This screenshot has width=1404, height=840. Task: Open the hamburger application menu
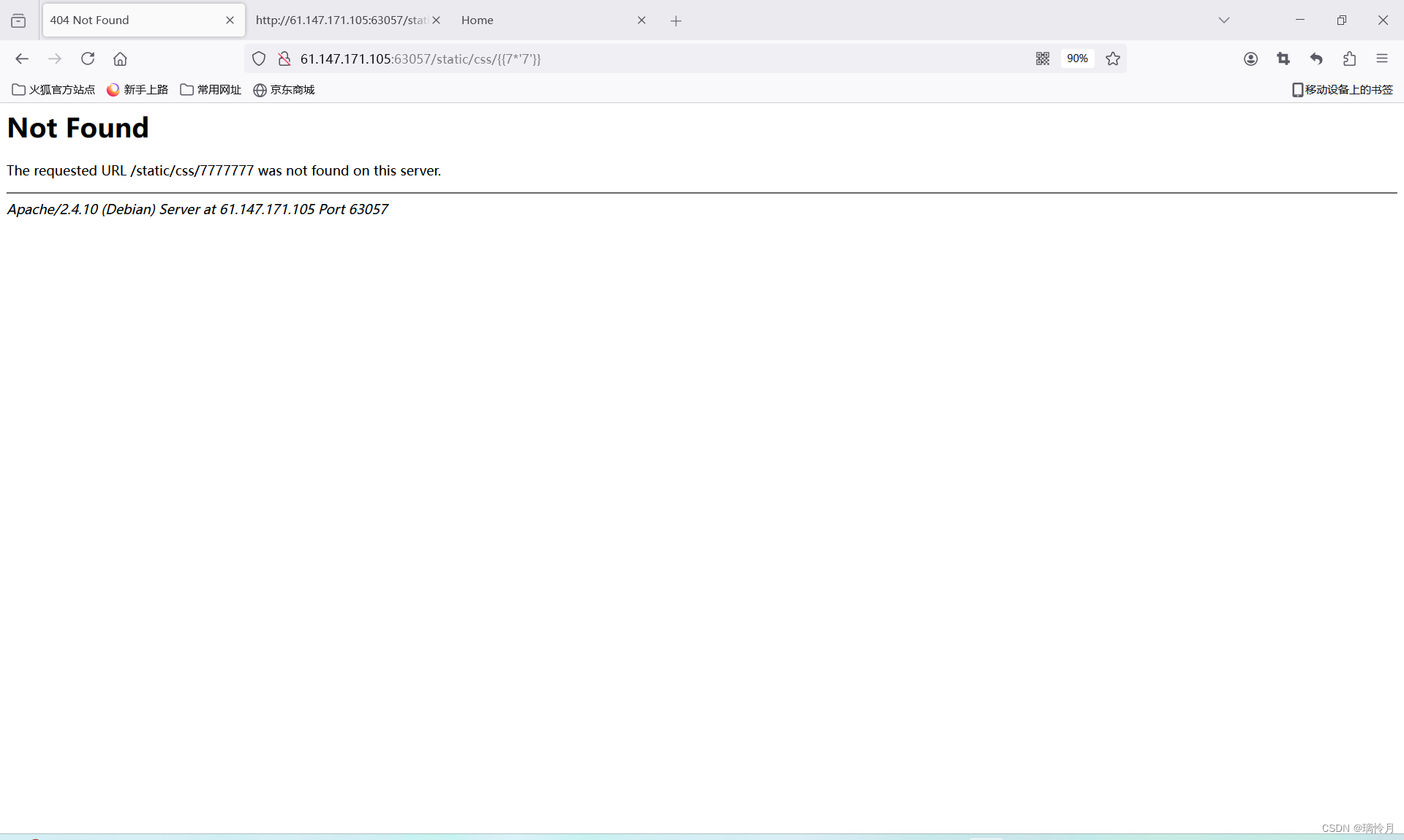click(x=1381, y=58)
